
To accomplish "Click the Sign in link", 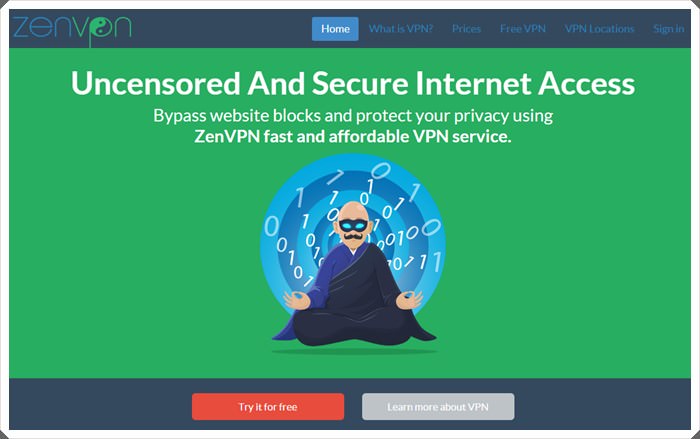I will [668, 29].
